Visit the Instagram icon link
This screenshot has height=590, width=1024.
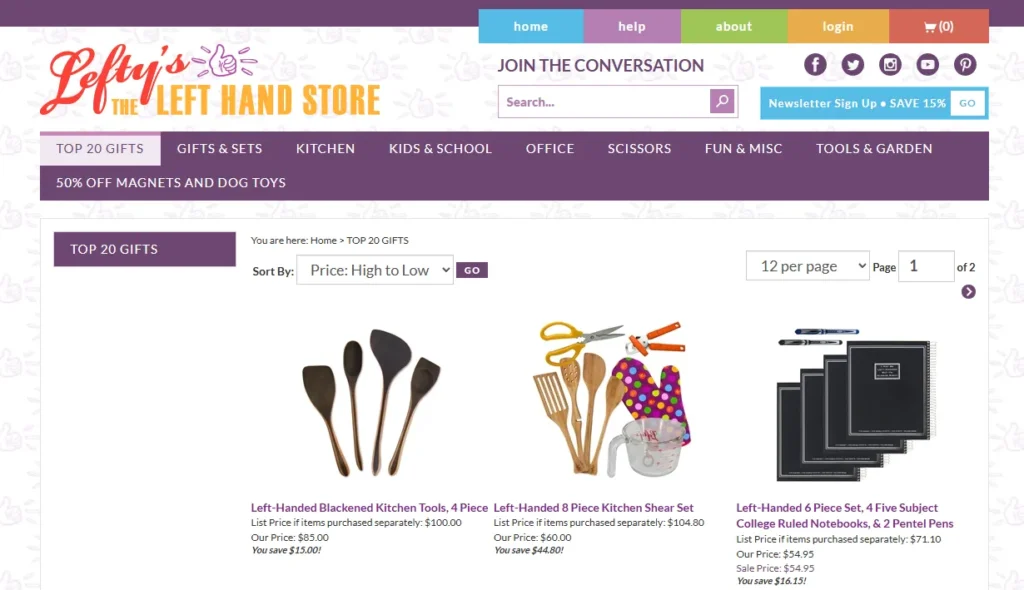889,64
